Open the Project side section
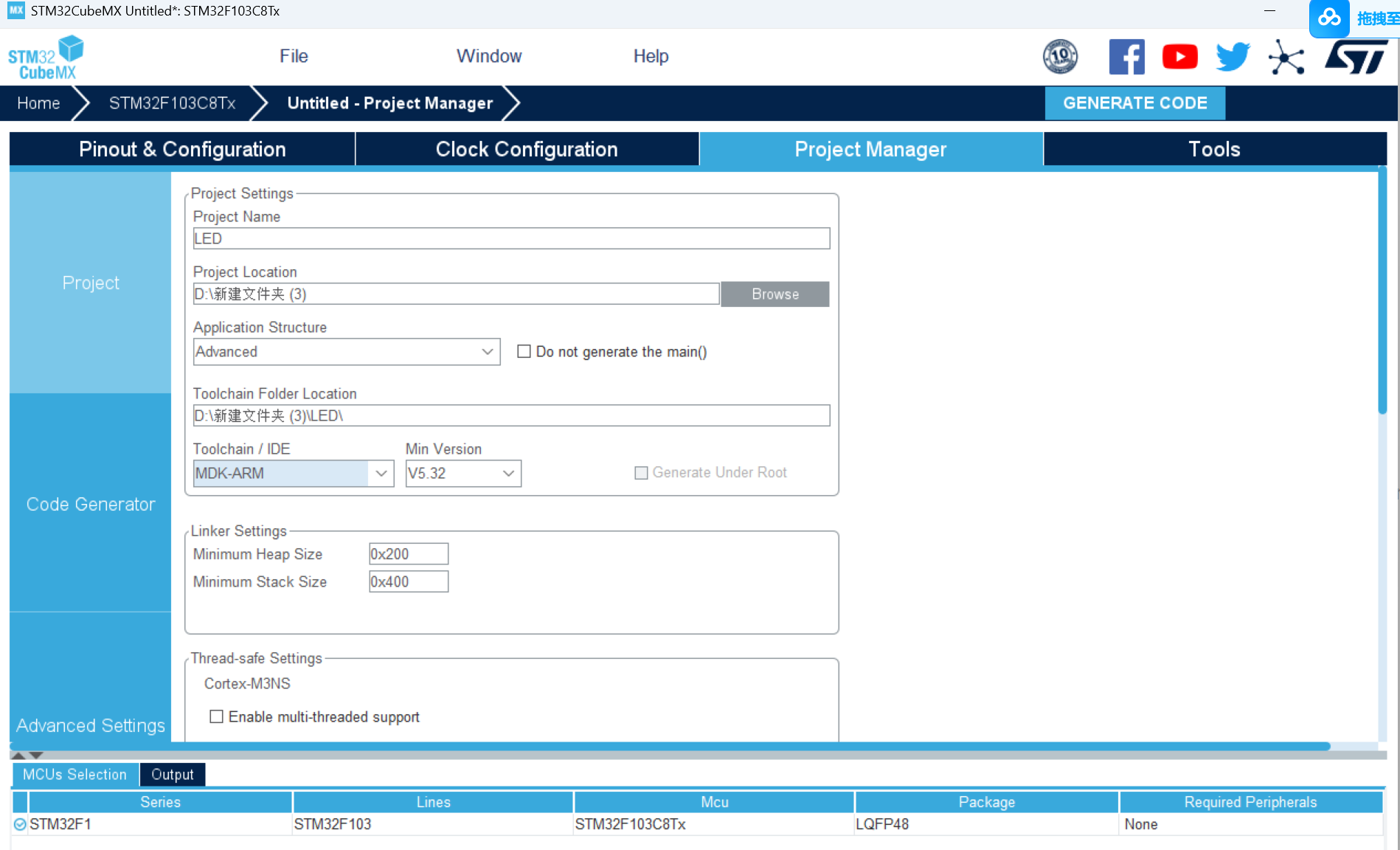Screen dimensions: 1400x850 [91, 283]
